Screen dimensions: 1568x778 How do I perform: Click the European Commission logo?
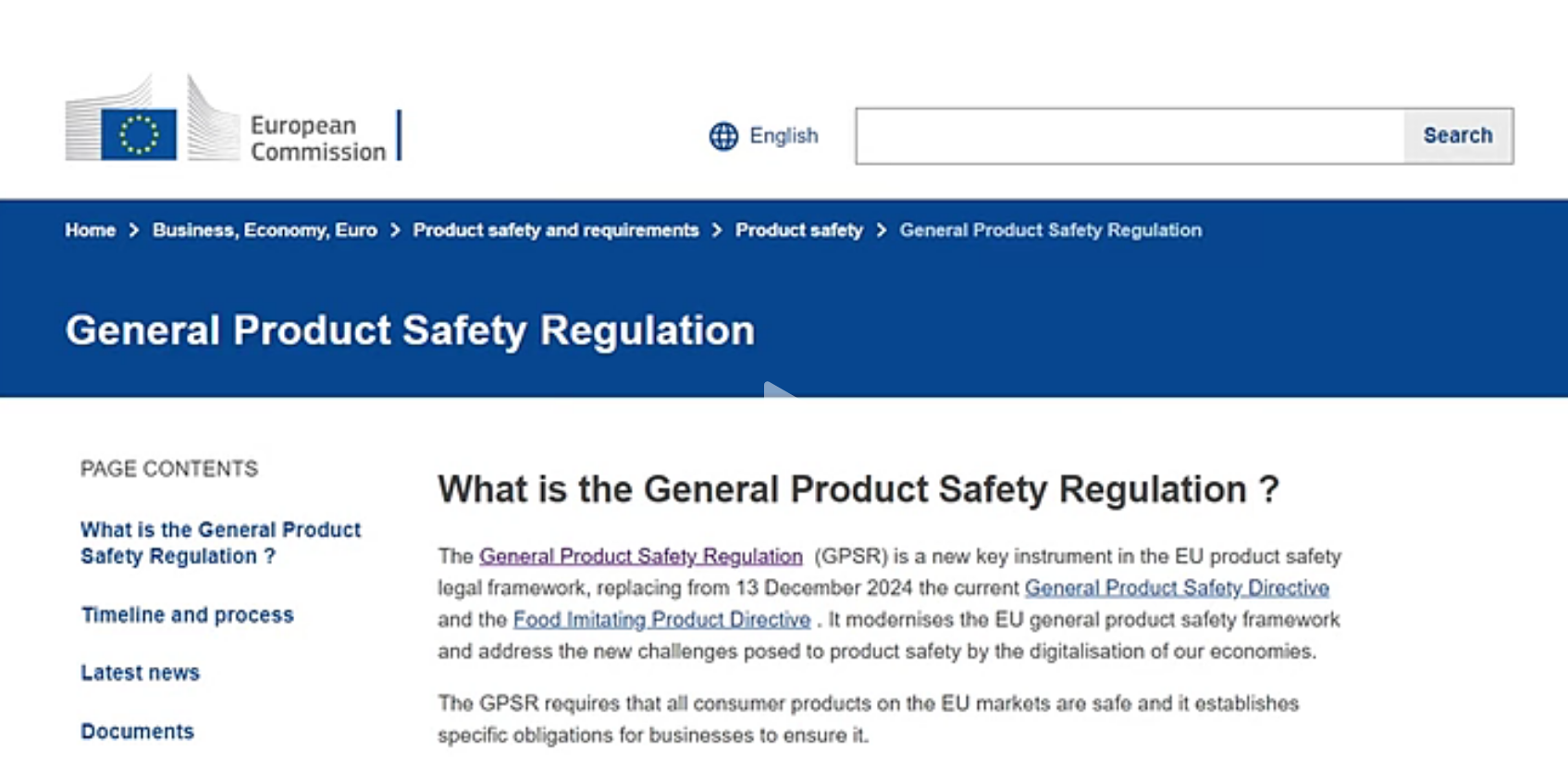click(x=233, y=118)
